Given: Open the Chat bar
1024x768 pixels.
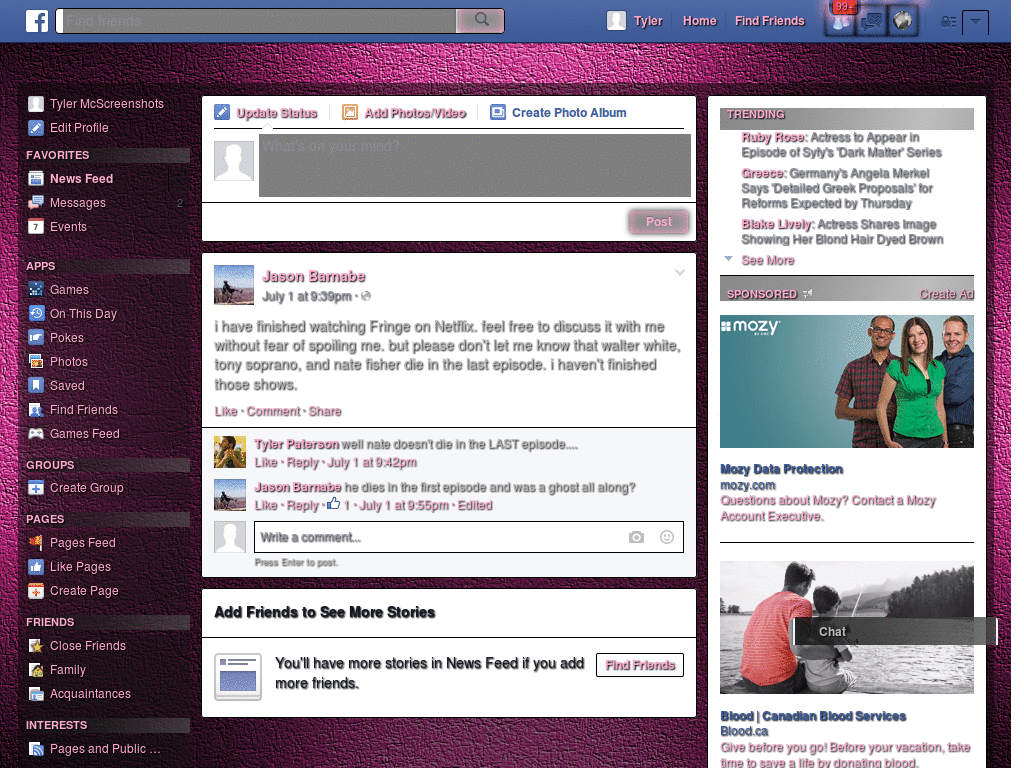Looking at the screenshot, I should [x=895, y=632].
